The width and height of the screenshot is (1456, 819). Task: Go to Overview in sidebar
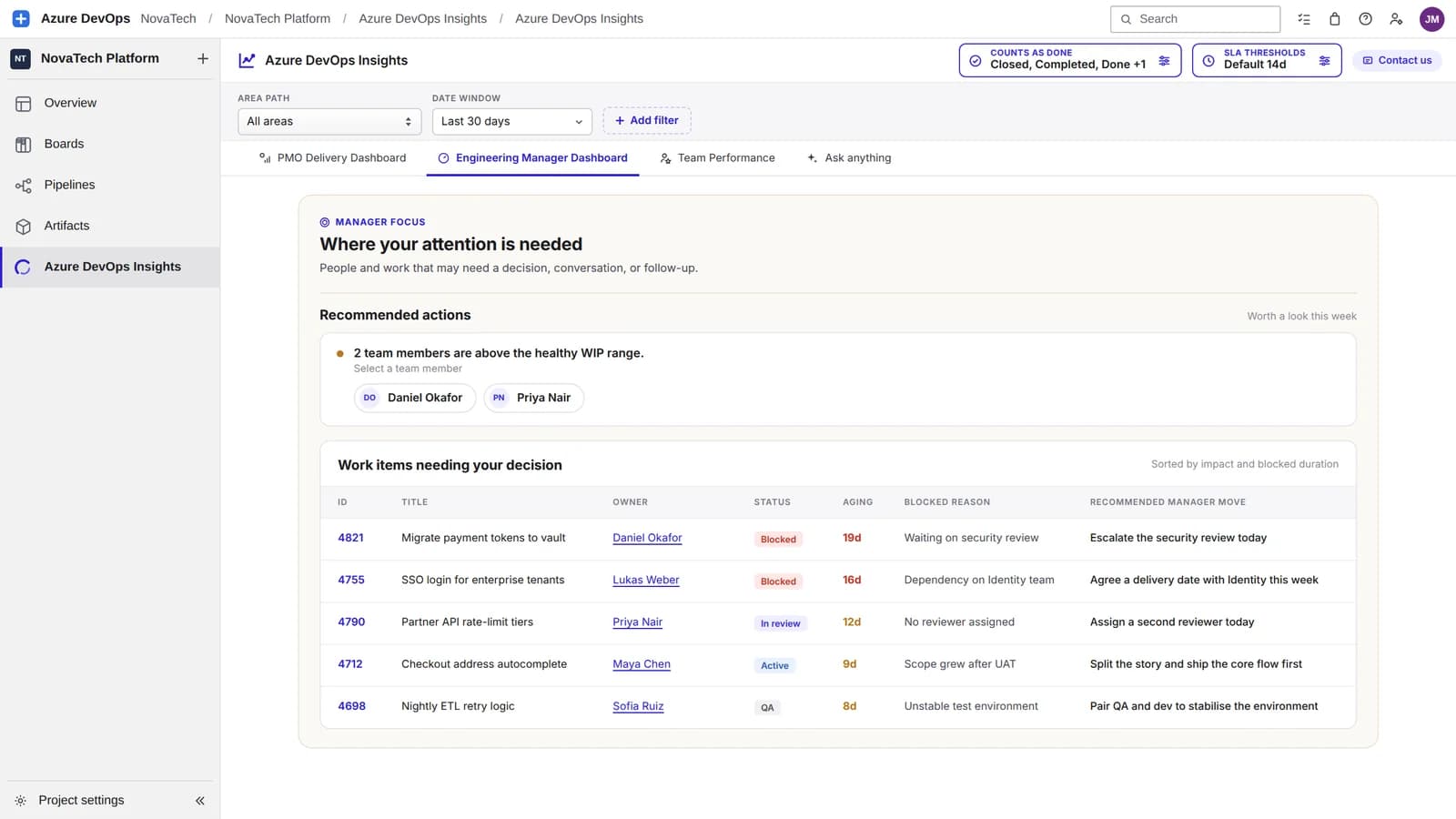click(x=110, y=103)
